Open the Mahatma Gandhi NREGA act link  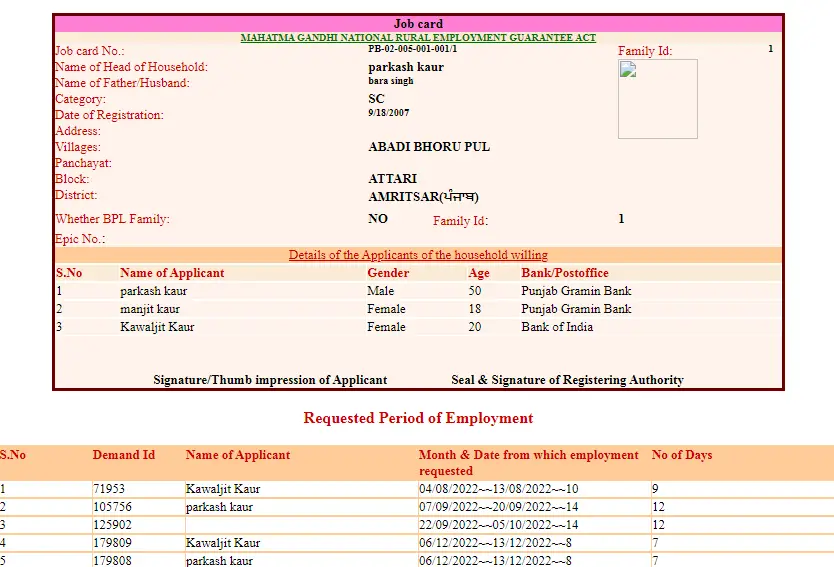point(418,38)
